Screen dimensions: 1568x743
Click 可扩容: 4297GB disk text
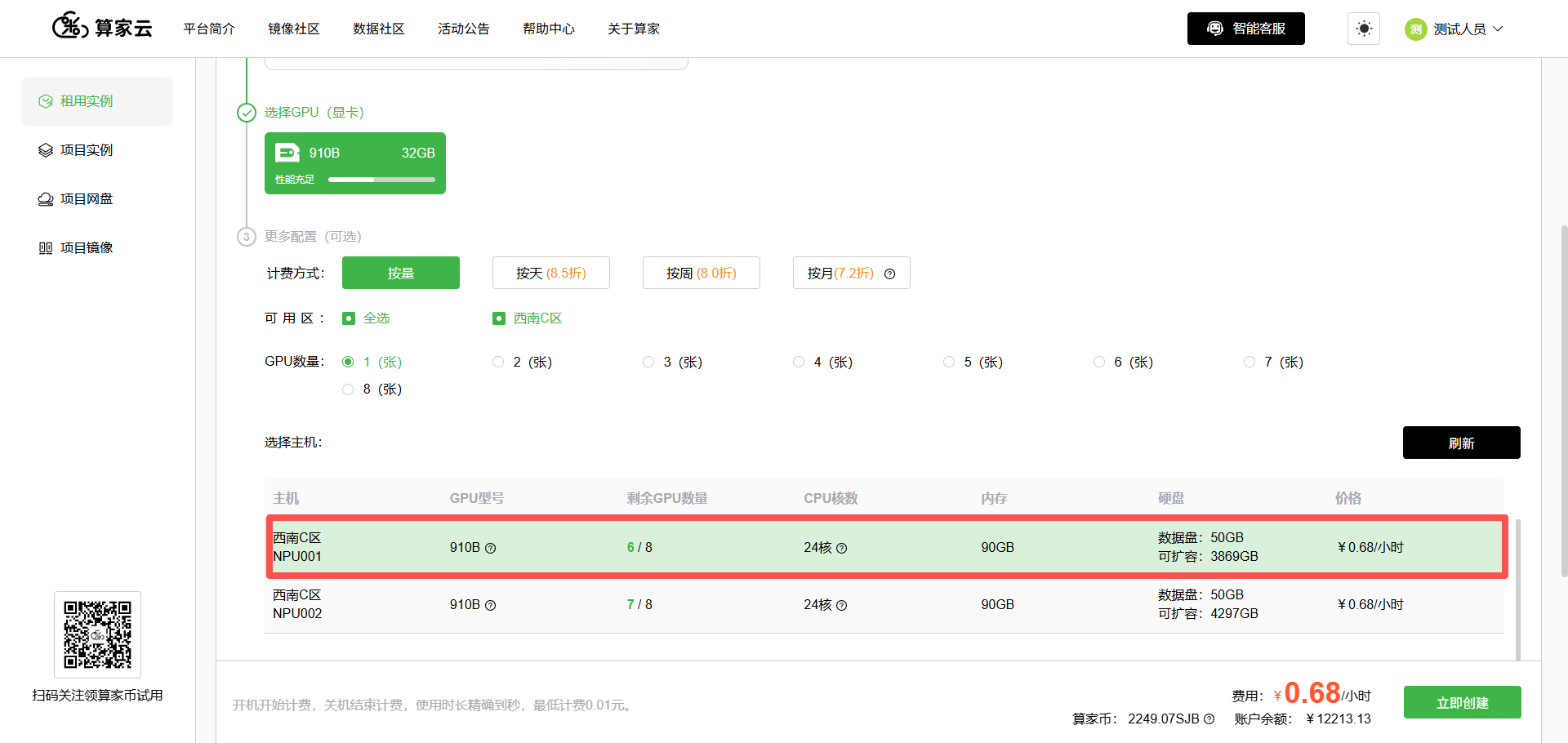(x=1208, y=614)
